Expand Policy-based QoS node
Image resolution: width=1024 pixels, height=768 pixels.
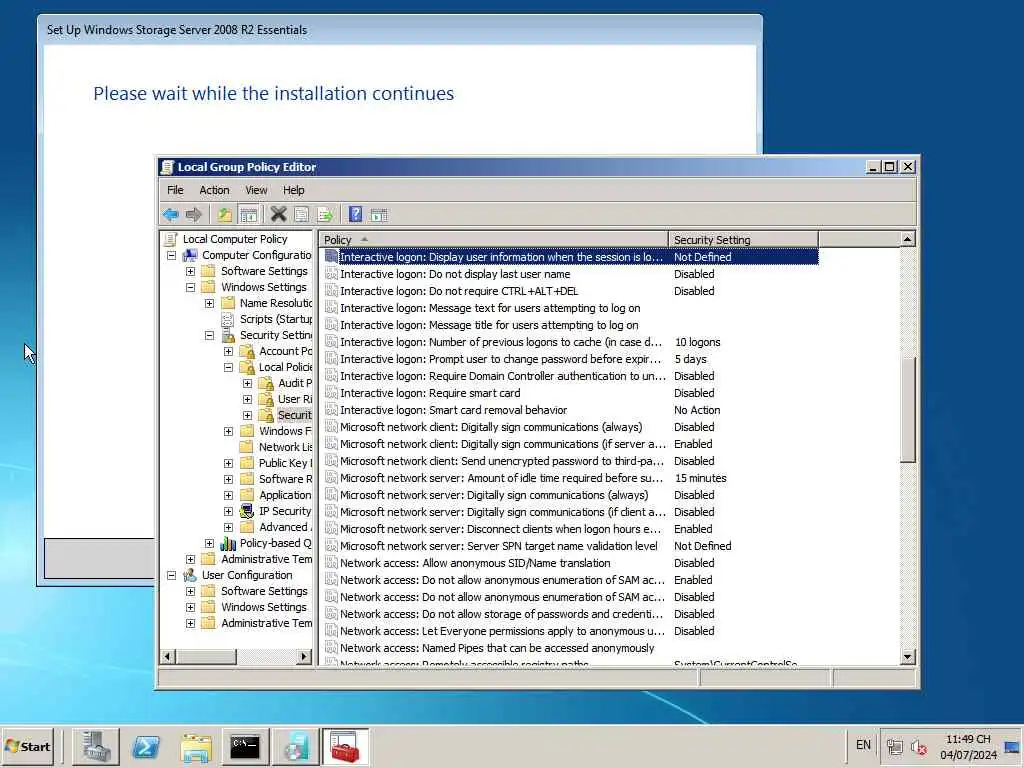[209, 543]
